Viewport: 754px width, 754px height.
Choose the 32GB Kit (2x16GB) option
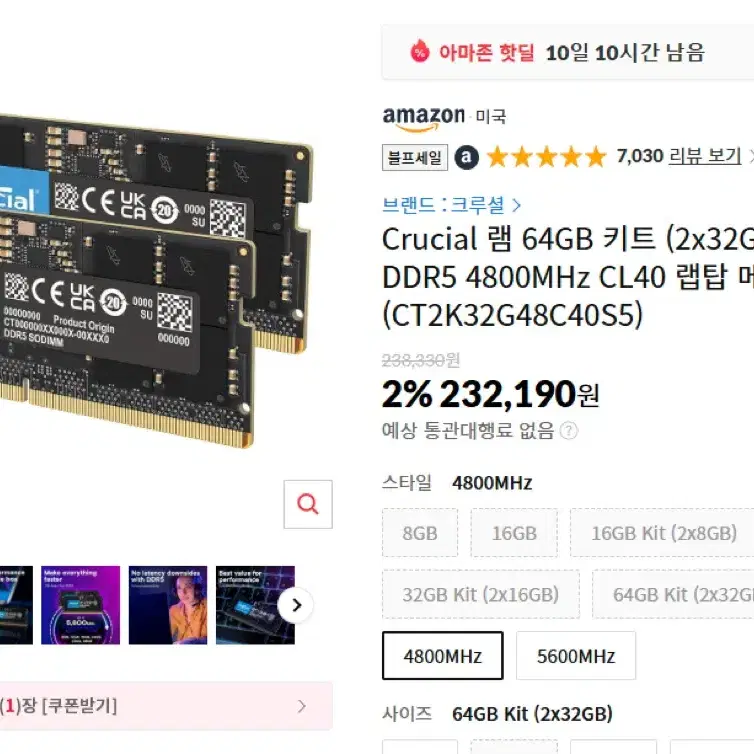481,594
